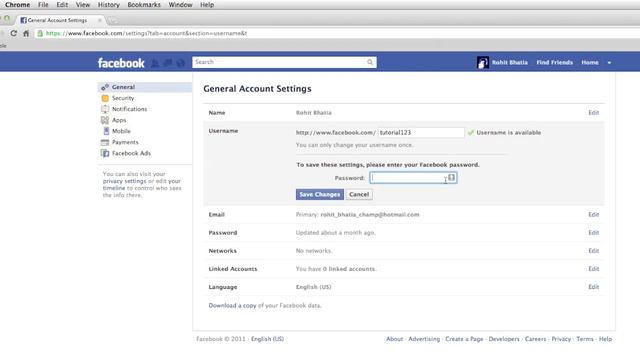Open the privacy settings link in sidebar

pos(124,181)
